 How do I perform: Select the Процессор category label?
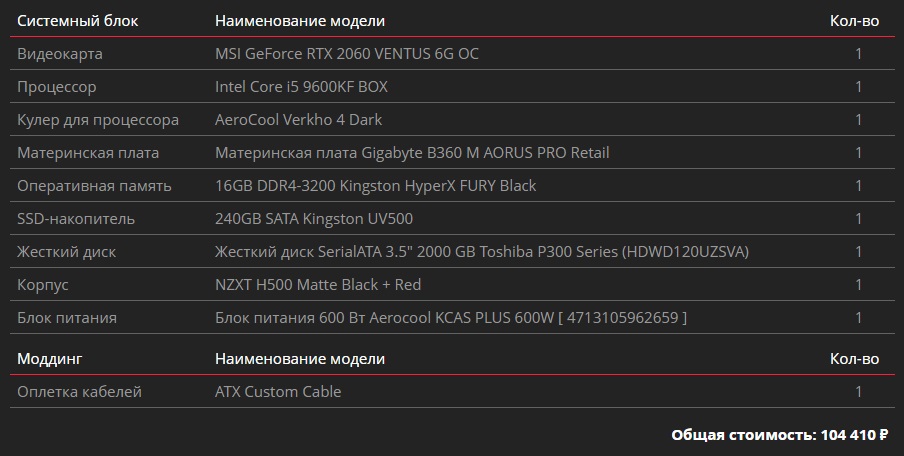coord(57,87)
